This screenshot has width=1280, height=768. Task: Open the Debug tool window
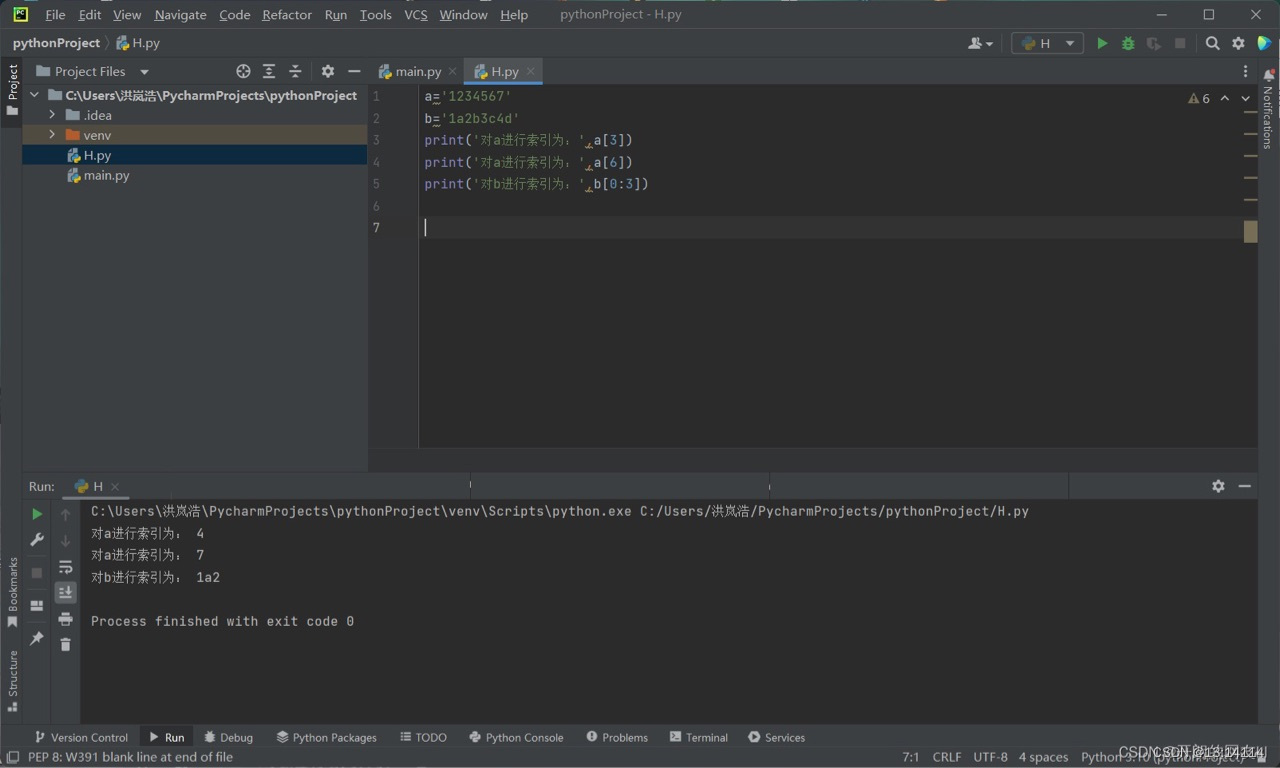pos(228,737)
